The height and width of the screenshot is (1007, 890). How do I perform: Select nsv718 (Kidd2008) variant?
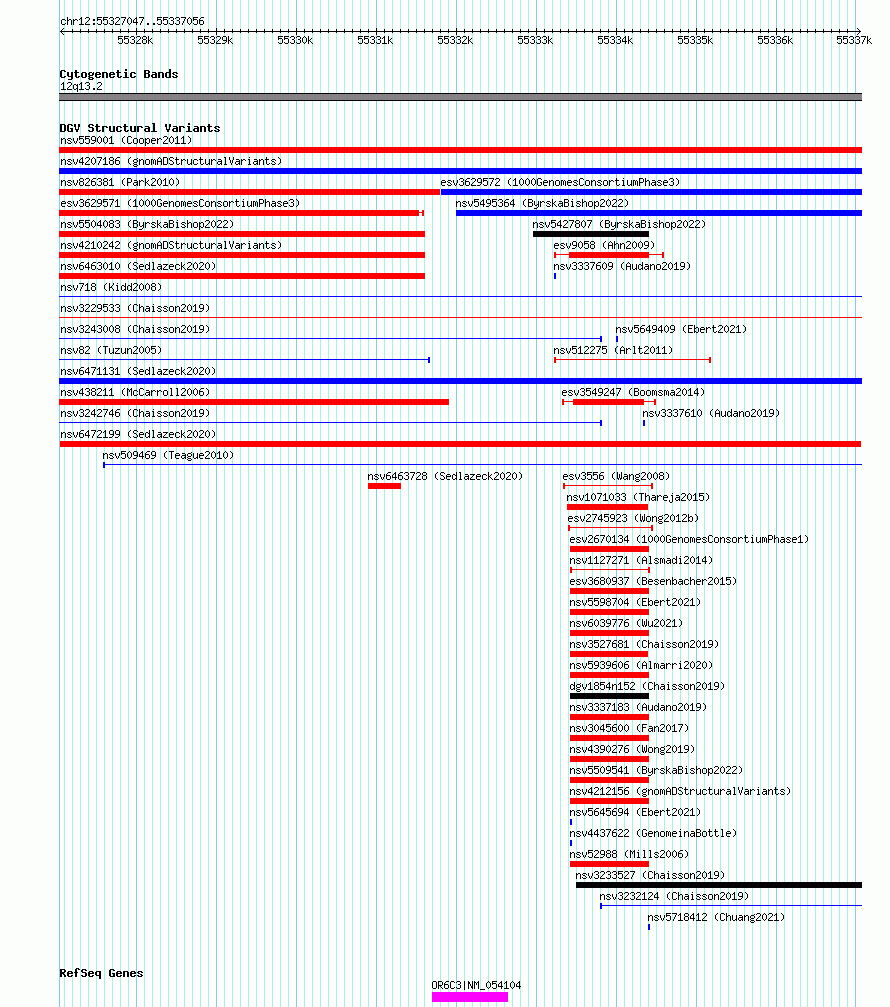tap(111, 287)
